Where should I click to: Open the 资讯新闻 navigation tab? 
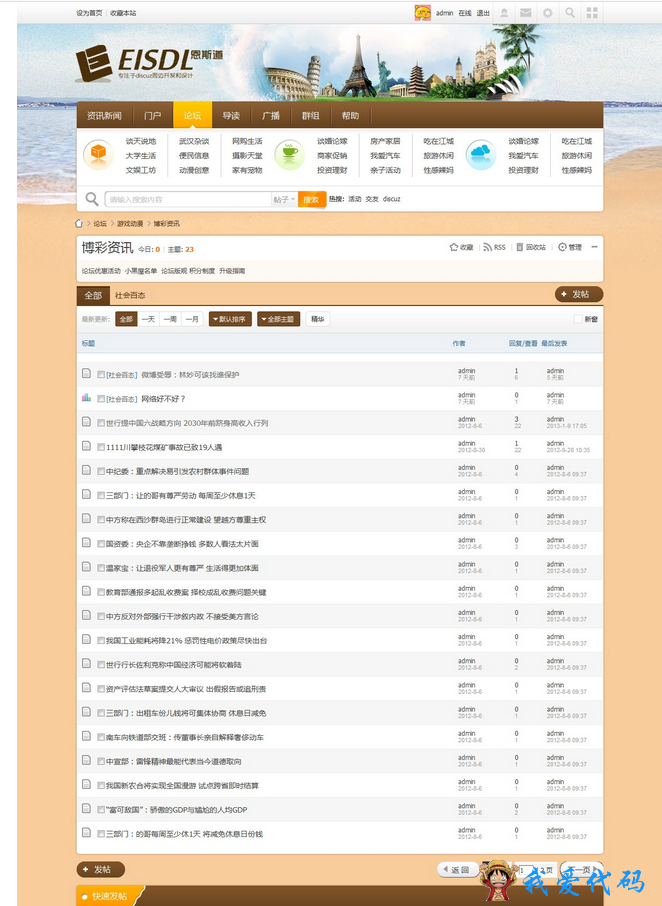(104, 116)
